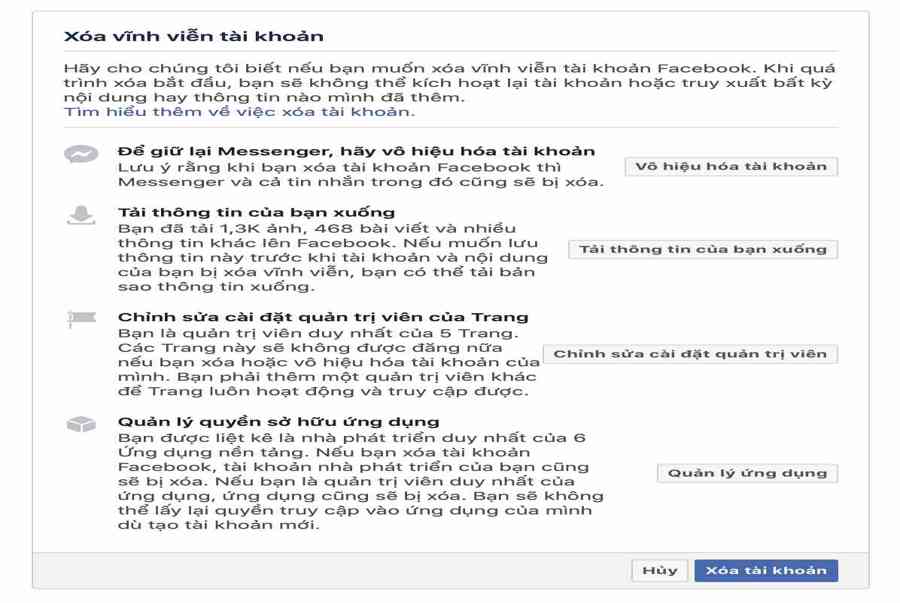Viewport: 900px width, 603px height.
Task: Open the Tìm hiểu thêm về việc xóa tài khoản link
Action: tap(239, 111)
